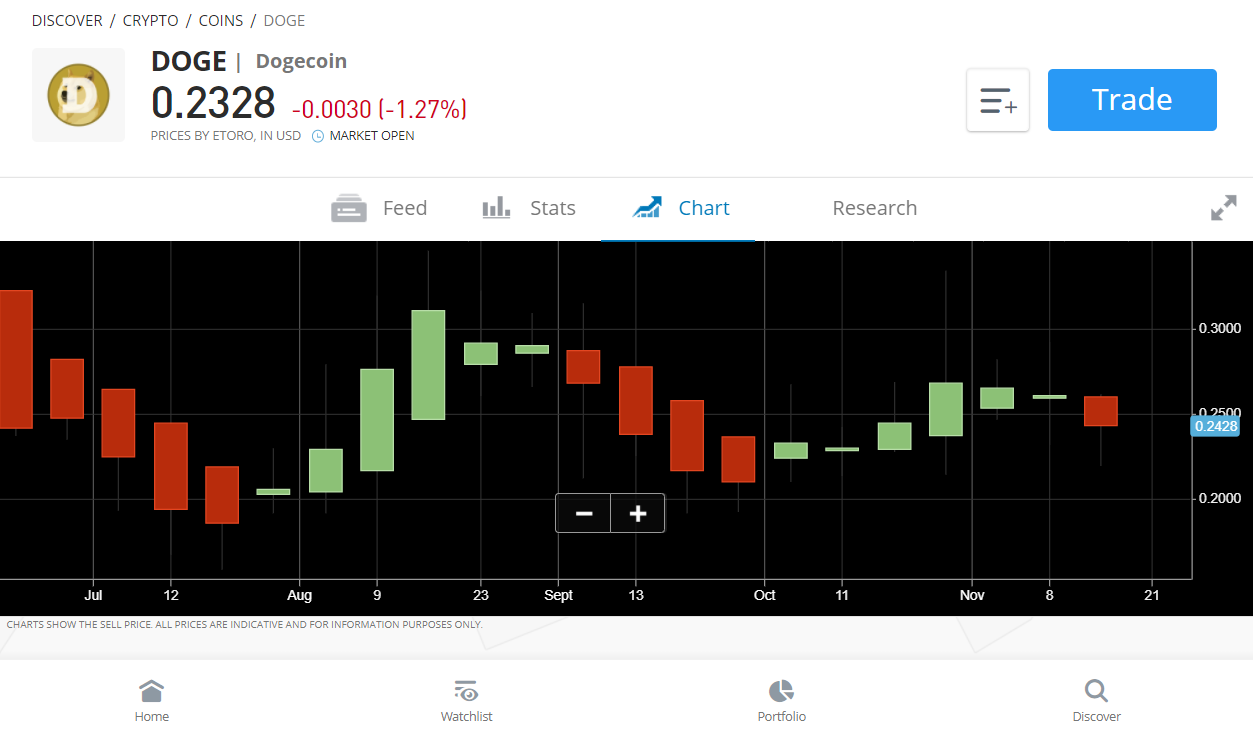The image size is (1253, 737).
Task: Click the market open clock icon
Action: pyautogui.click(x=318, y=136)
